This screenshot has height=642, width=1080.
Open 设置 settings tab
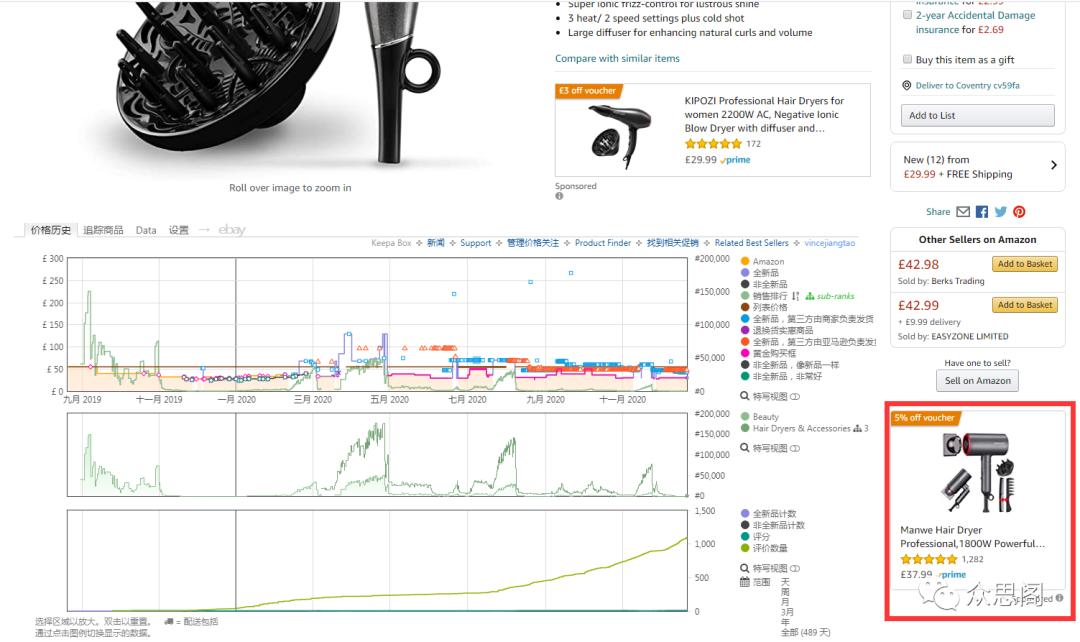pos(178,230)
